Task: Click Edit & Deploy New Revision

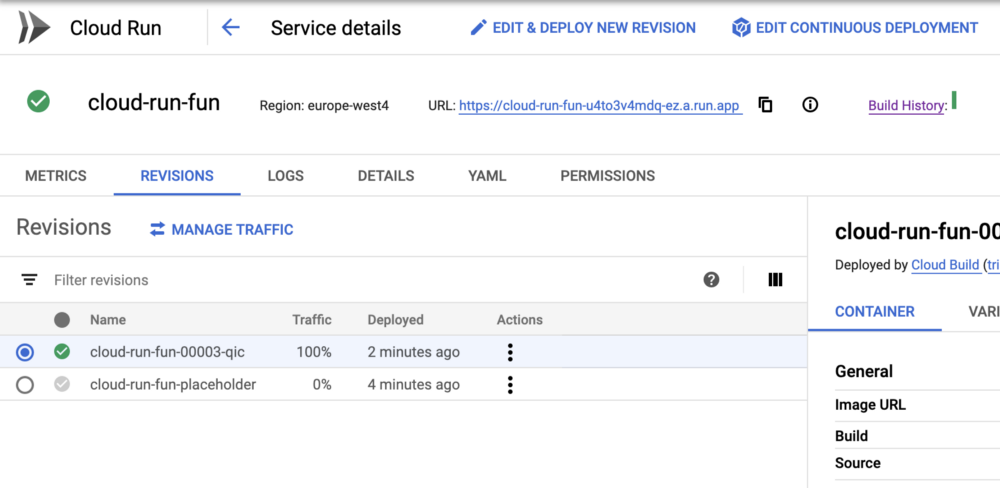Action: [583, 28]
